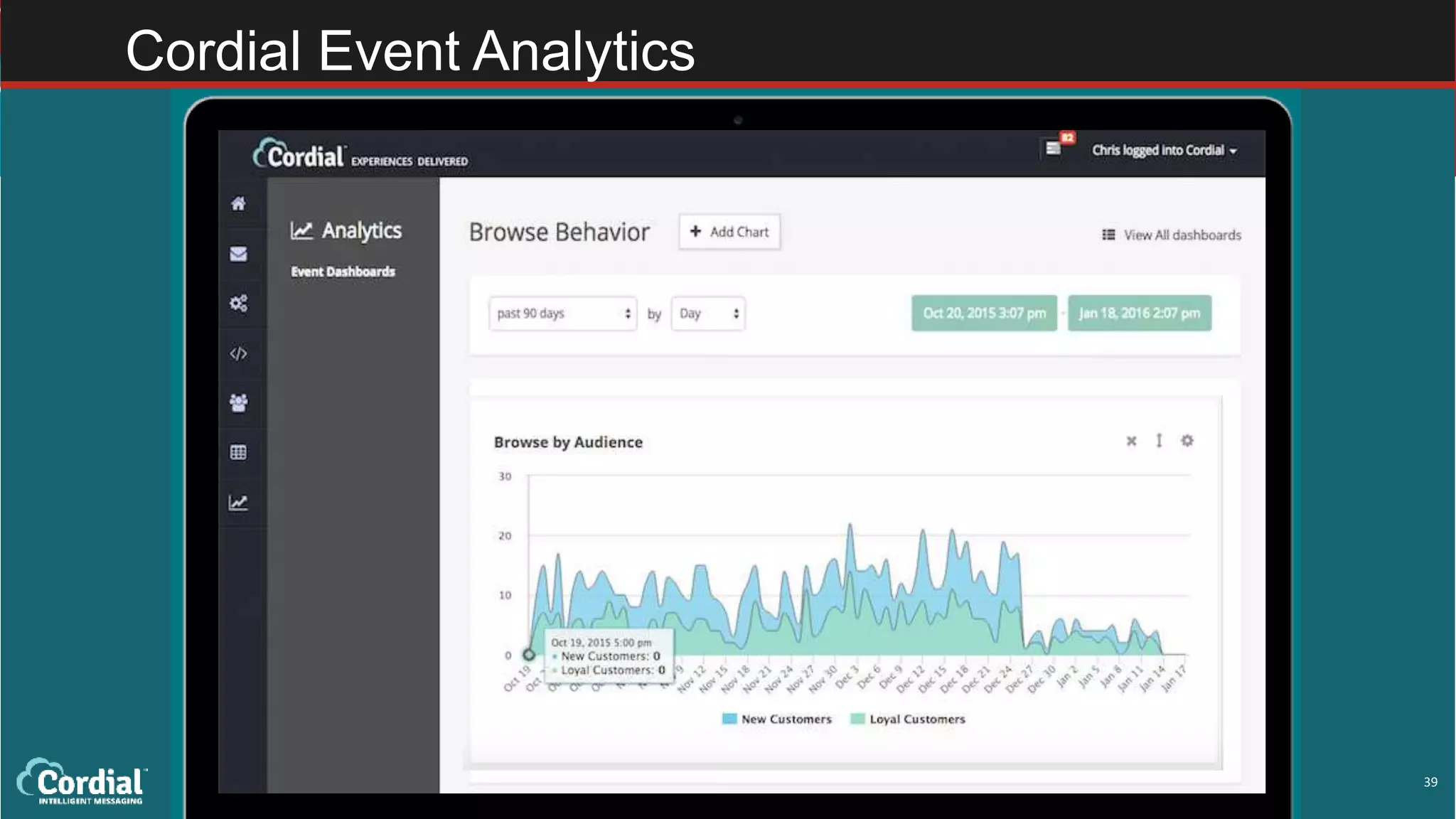
Task: Click the Add Chart button
Action: pyautogui.click(x=729, y=232)
